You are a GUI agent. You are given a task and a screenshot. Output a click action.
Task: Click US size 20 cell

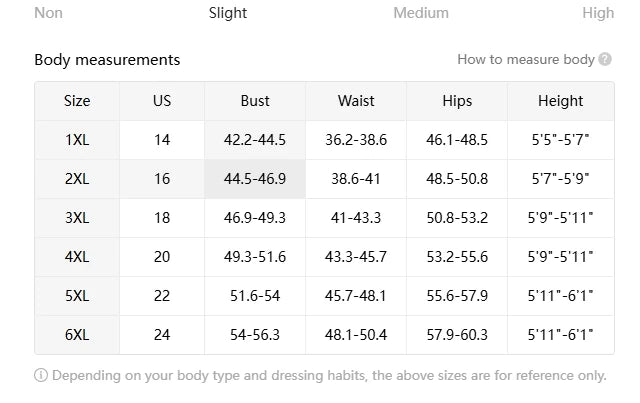point(162,257)
